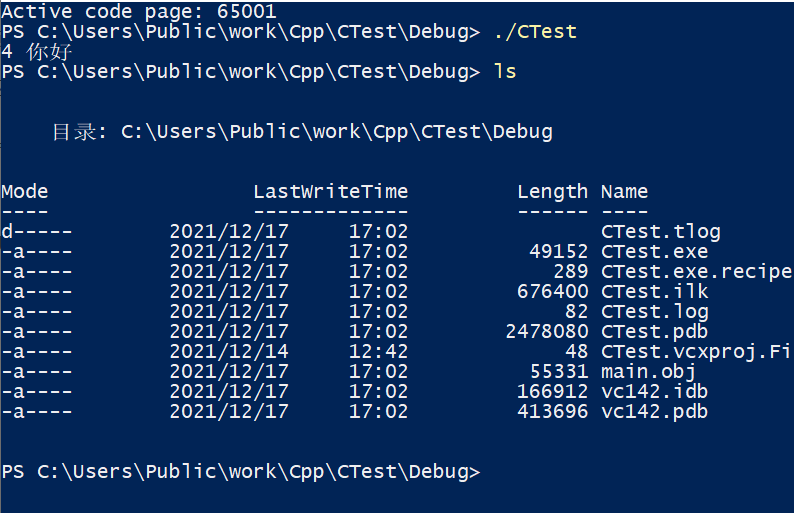Click the ls command text

coord(505,72)
